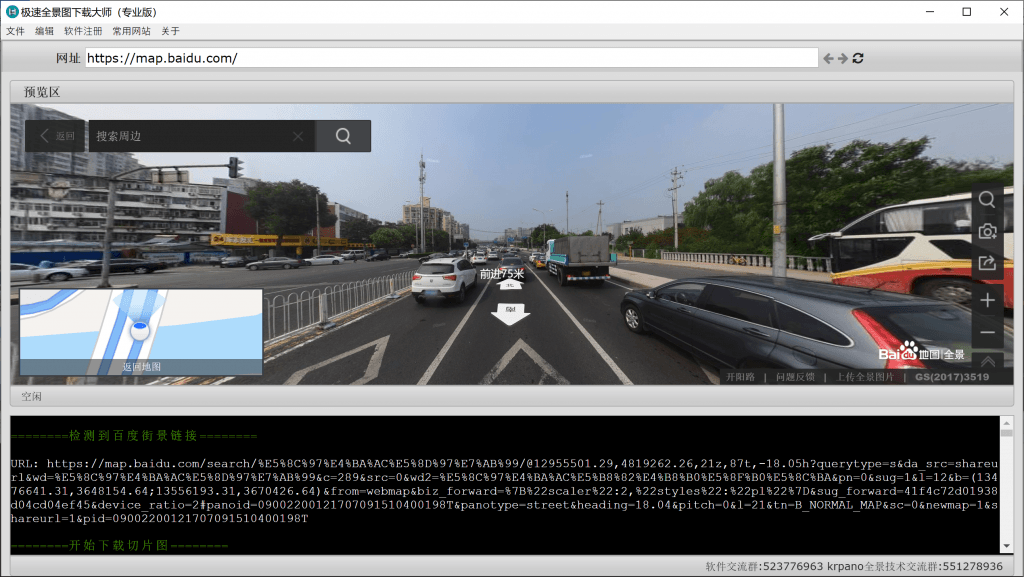This screenshot has height=577, width=1024.
Task: Click the browser forward arrow next to URL
Action: 843,58
